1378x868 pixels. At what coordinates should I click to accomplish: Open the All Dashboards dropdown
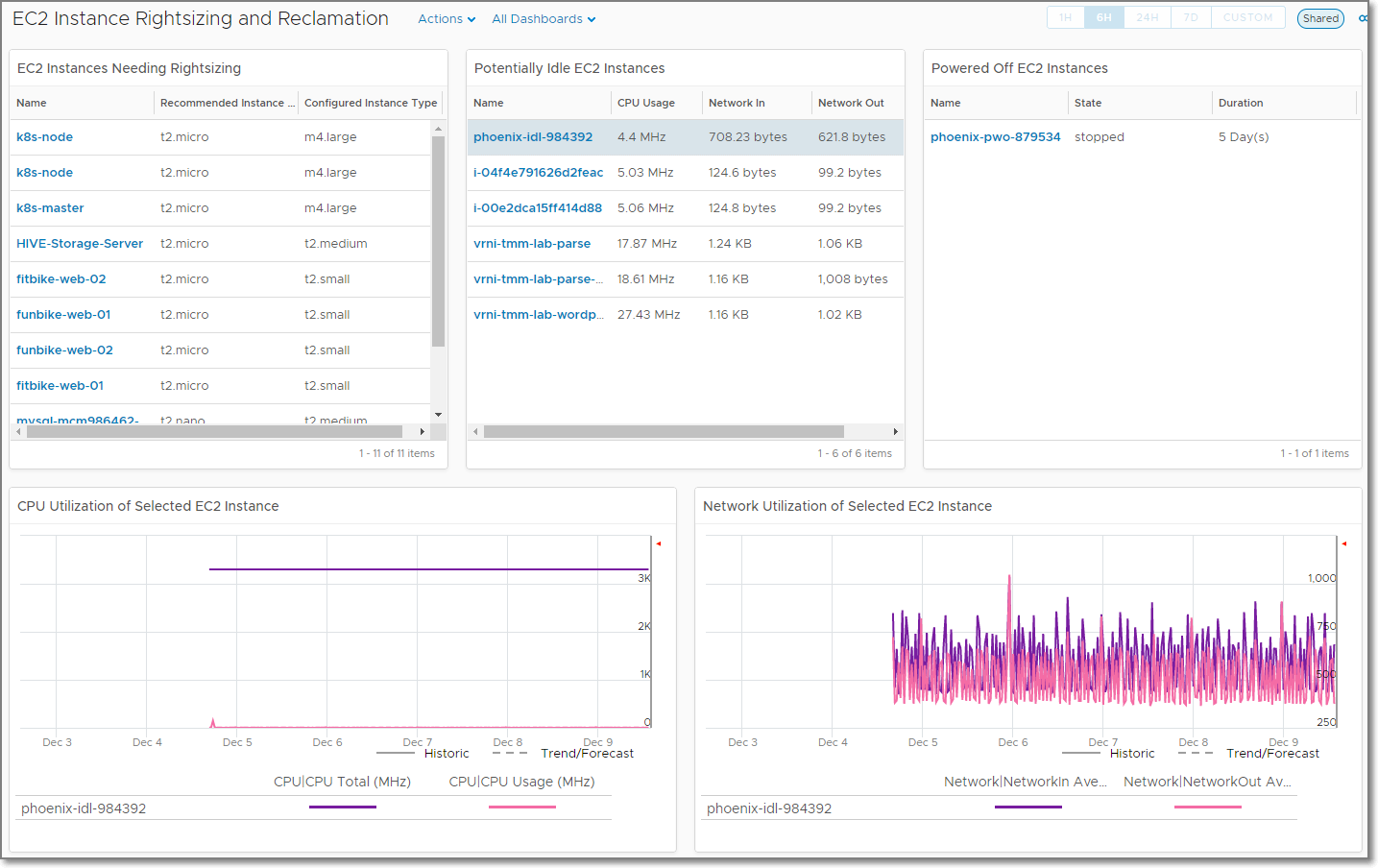click(x=544, y=18)
